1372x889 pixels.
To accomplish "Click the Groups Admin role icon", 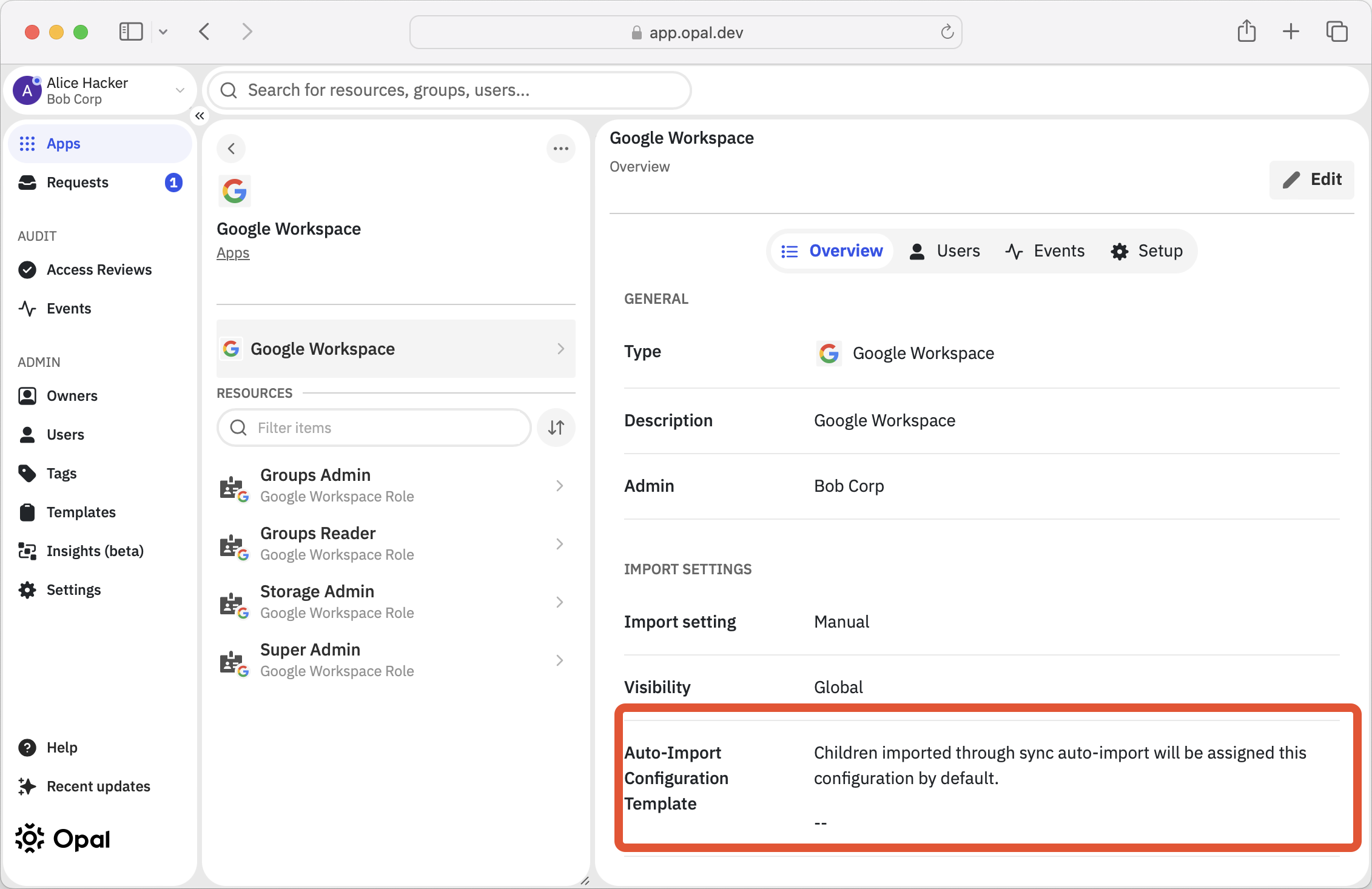I will point(234,488).
